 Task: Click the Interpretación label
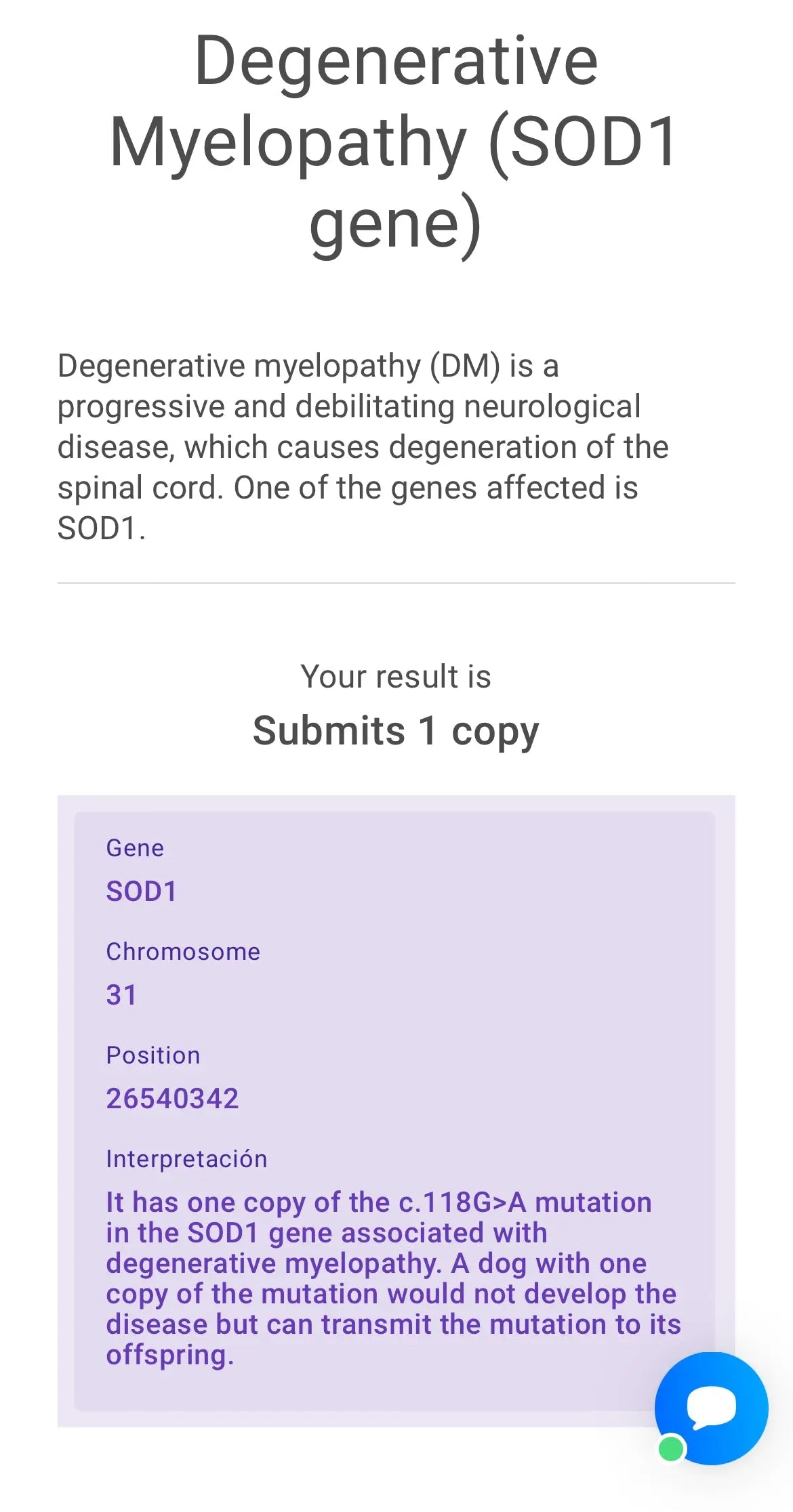(x=186, y=1159)
